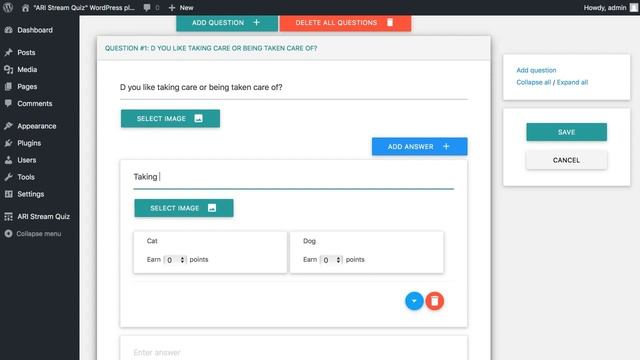
Task: Click the empty 'Enter answer' field
Action: (293, 352)
